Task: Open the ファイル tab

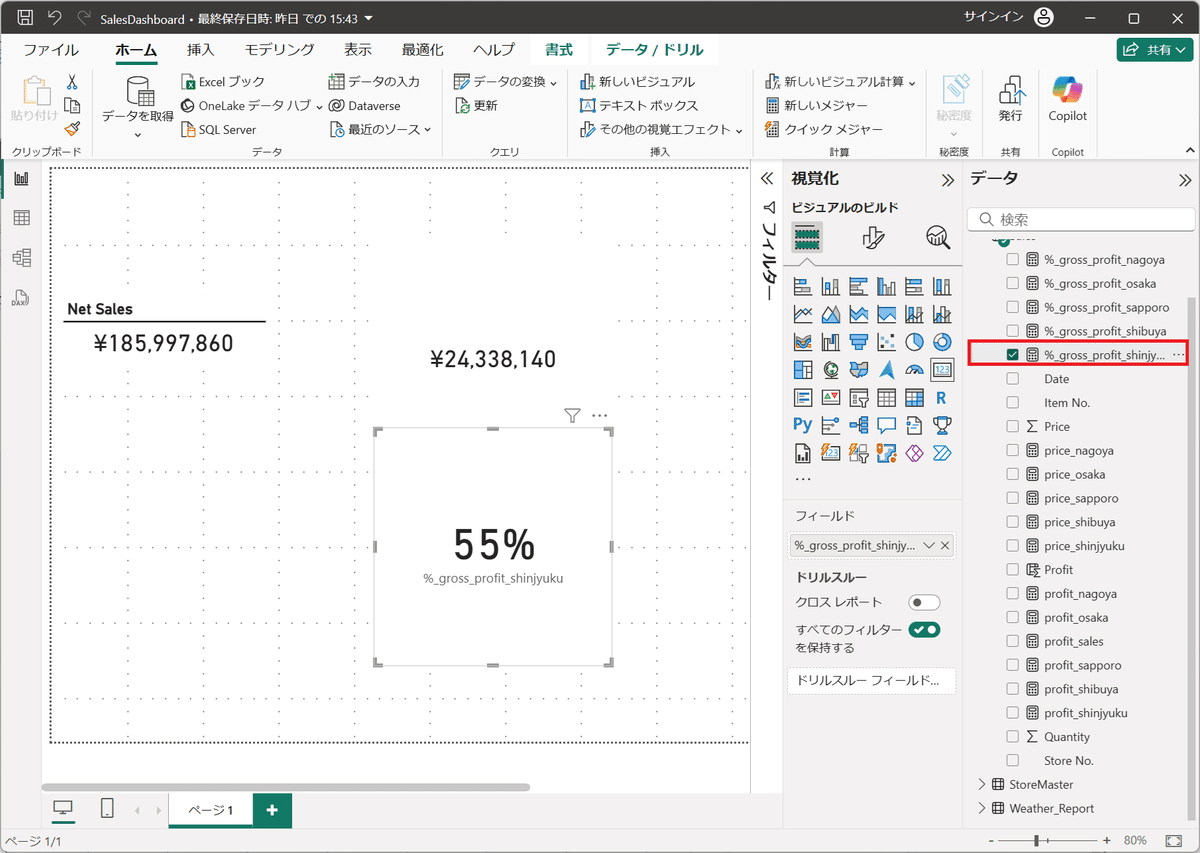Action: [51, 50]
